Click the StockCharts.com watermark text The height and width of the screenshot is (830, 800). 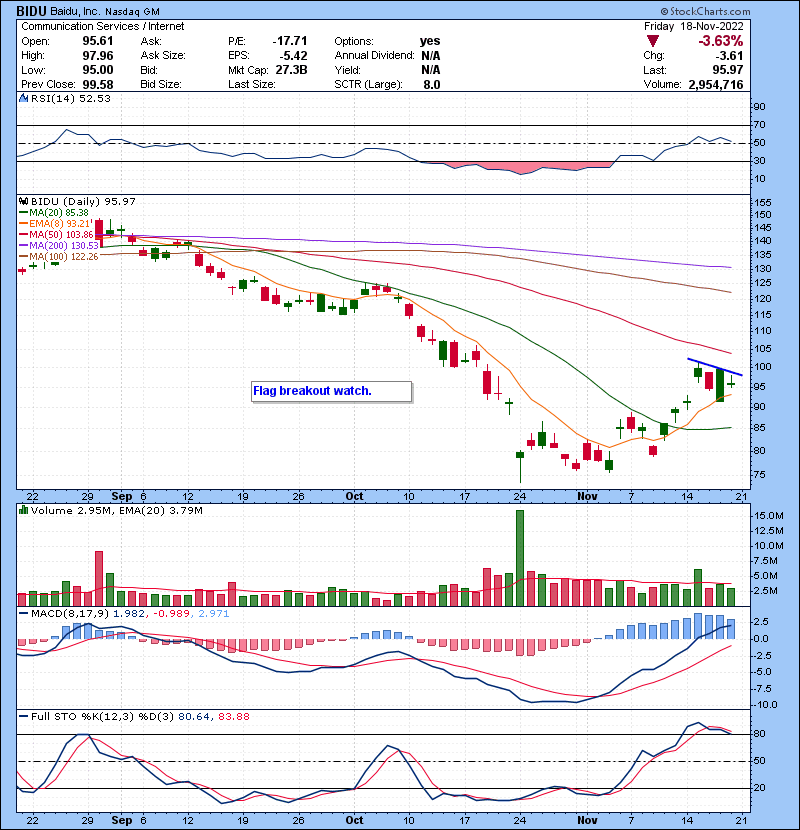pyautogui.click(x=705, y=11)
